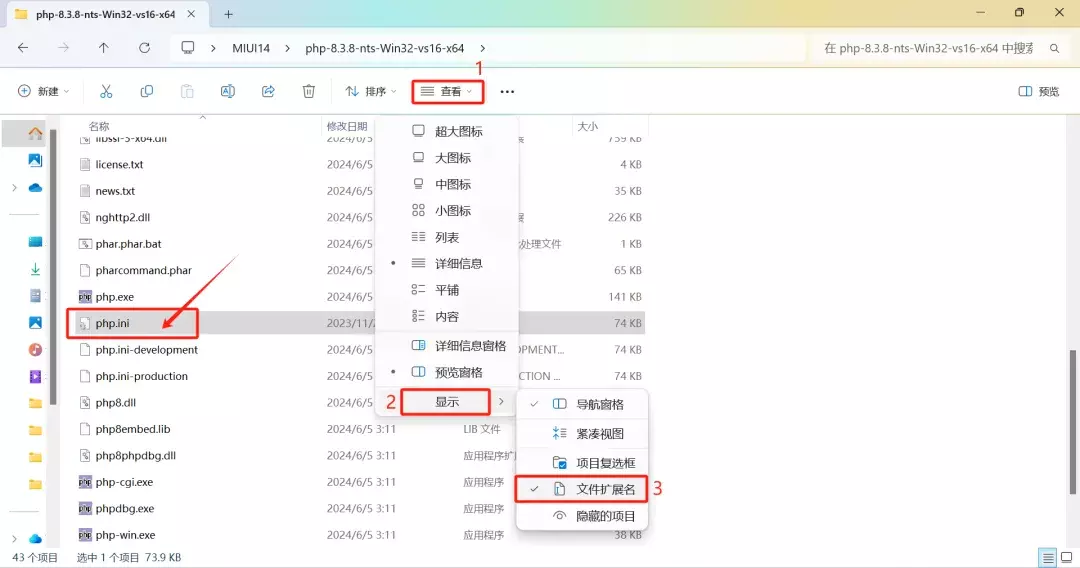Open Videos folder in the sidebar

(x=35, y=377)
